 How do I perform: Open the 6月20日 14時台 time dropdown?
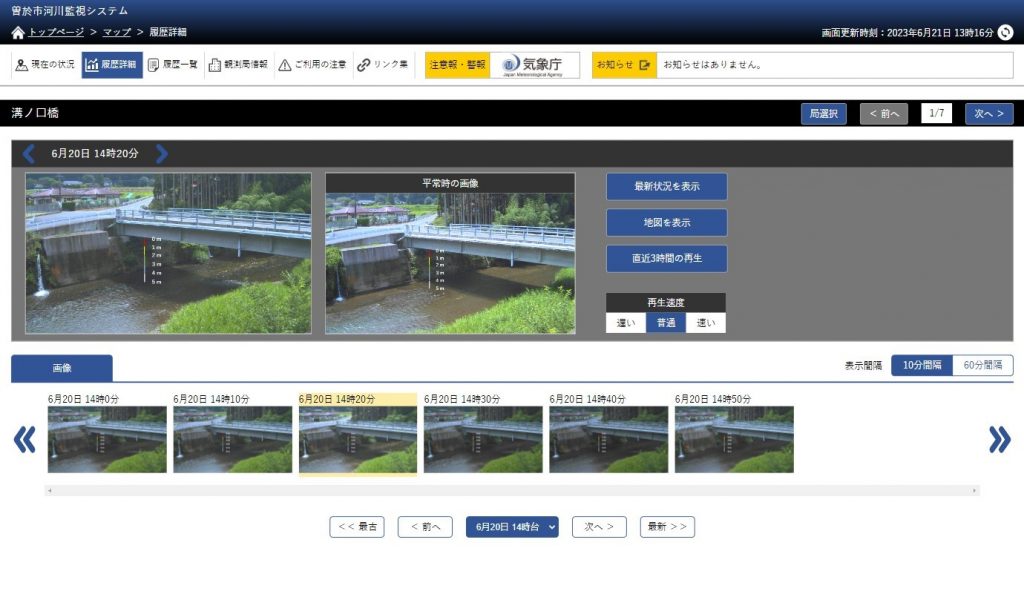tap(511, 527)
